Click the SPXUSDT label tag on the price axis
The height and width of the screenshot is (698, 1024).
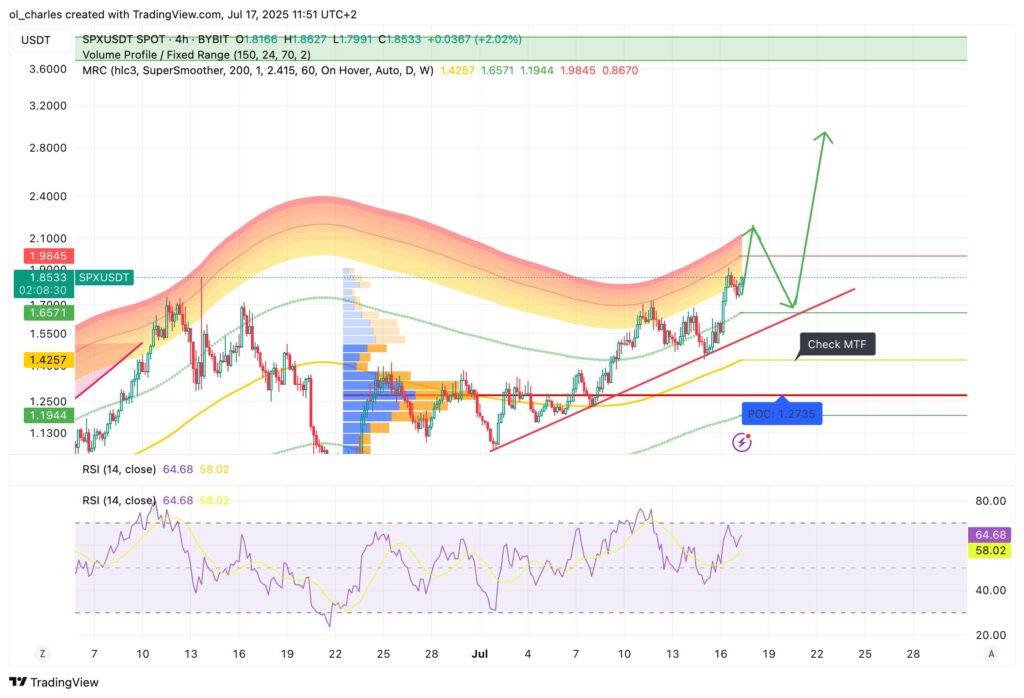pyautogui.click(x=103, y=277)
